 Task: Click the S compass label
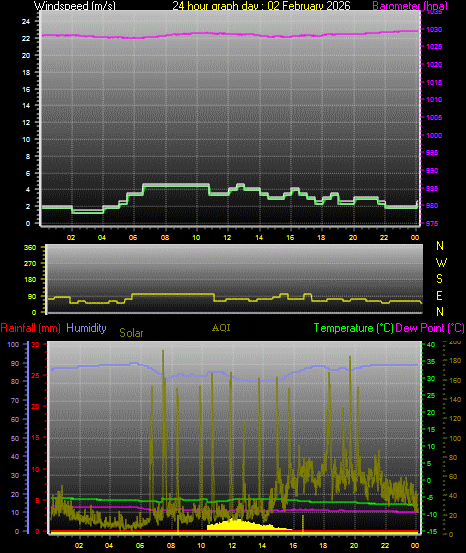pos(439,279)
